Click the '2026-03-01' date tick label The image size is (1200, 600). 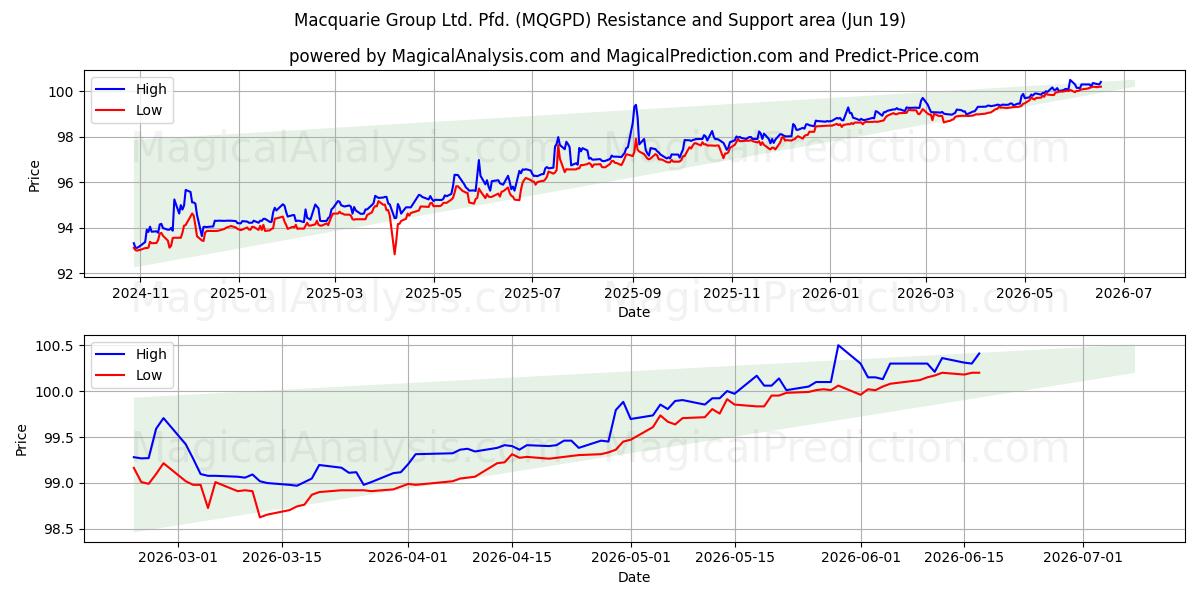pos(179,558)
